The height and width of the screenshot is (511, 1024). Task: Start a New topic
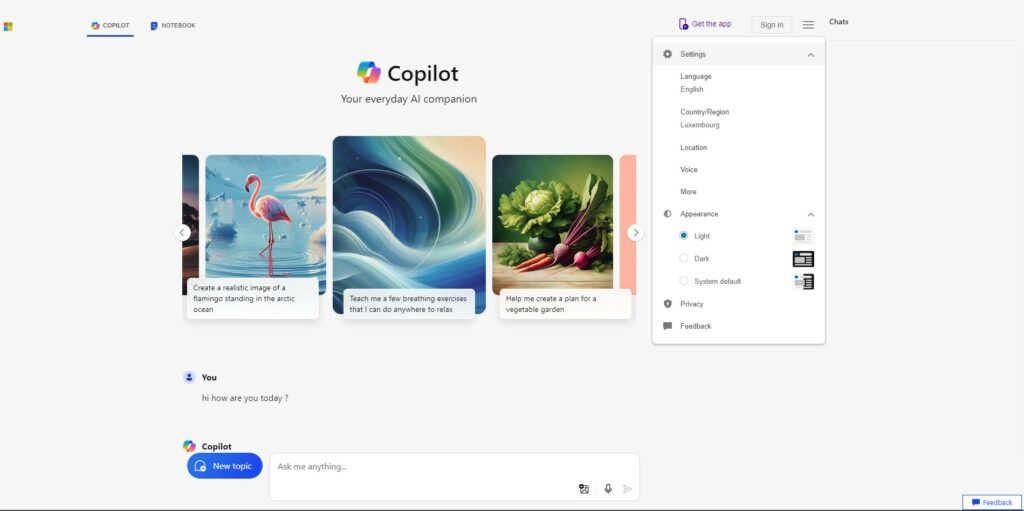click(x=225, y=466)
